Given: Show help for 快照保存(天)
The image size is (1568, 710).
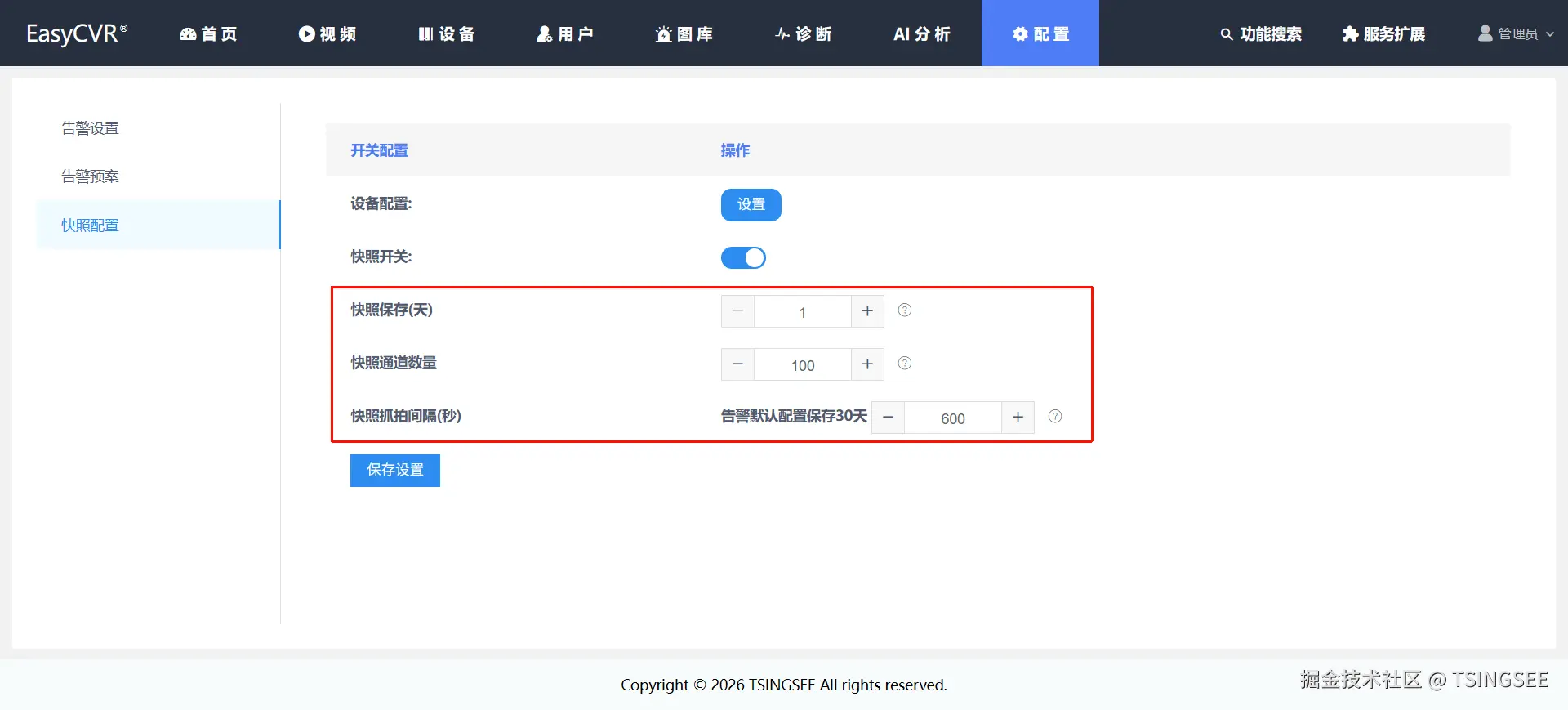Looking at the screenshot, I should tap(905, 310).
